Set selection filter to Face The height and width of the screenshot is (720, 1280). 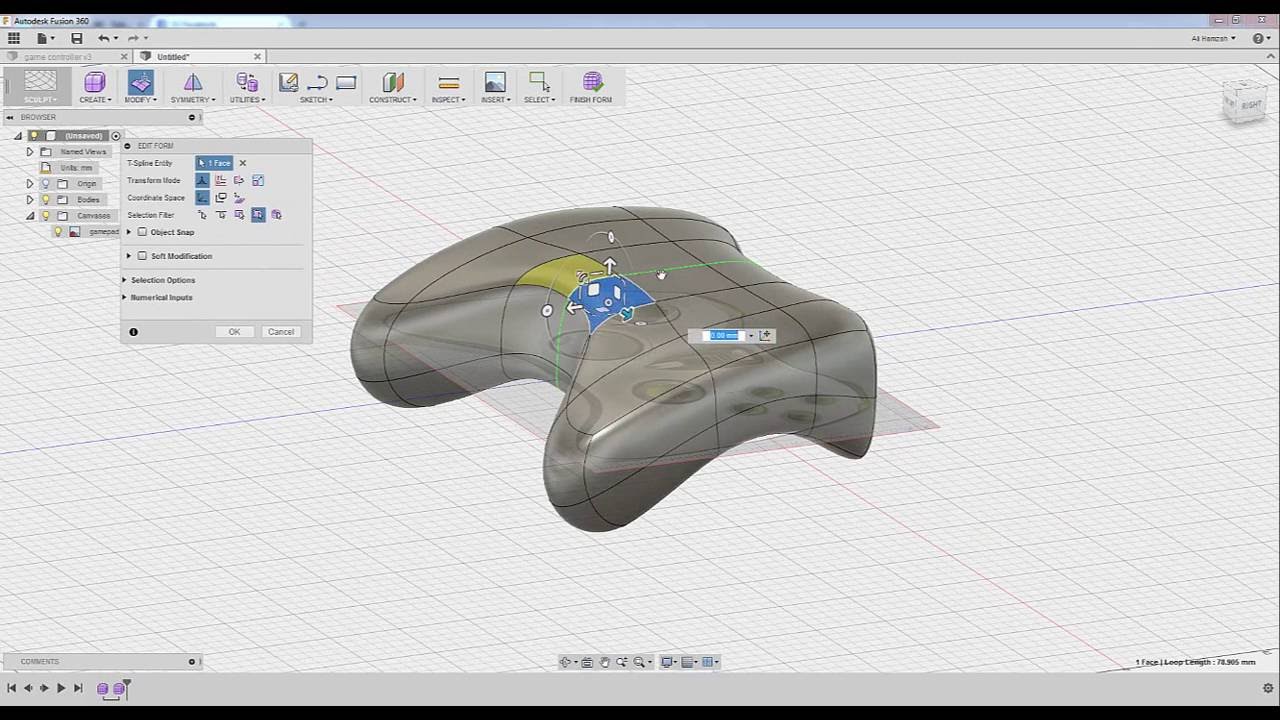pyautogui.click(x=239, y=215)
